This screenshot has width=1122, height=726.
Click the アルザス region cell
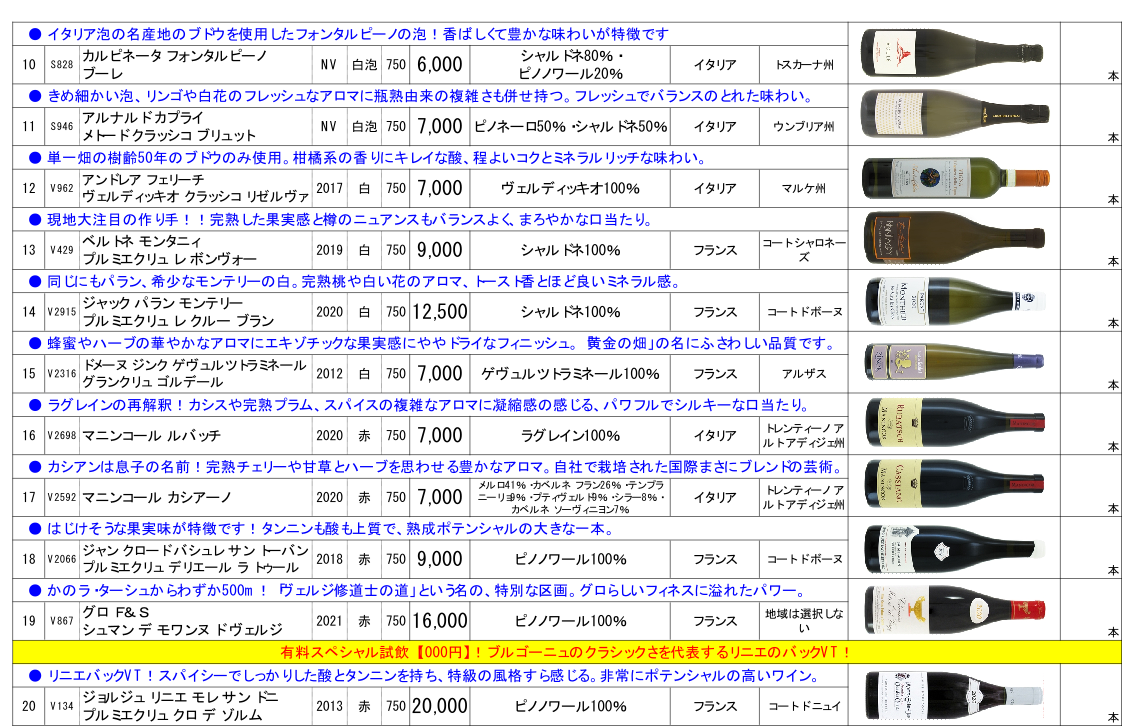pyautogui.click(x=802, y=374)
